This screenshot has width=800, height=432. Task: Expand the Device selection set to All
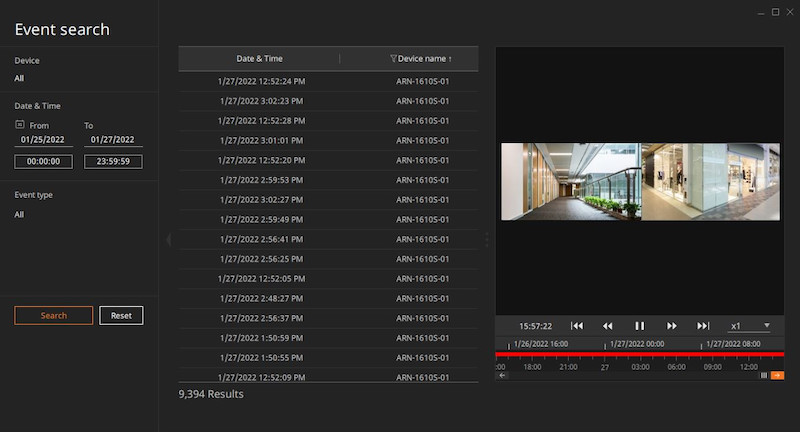tap(20, 77)
